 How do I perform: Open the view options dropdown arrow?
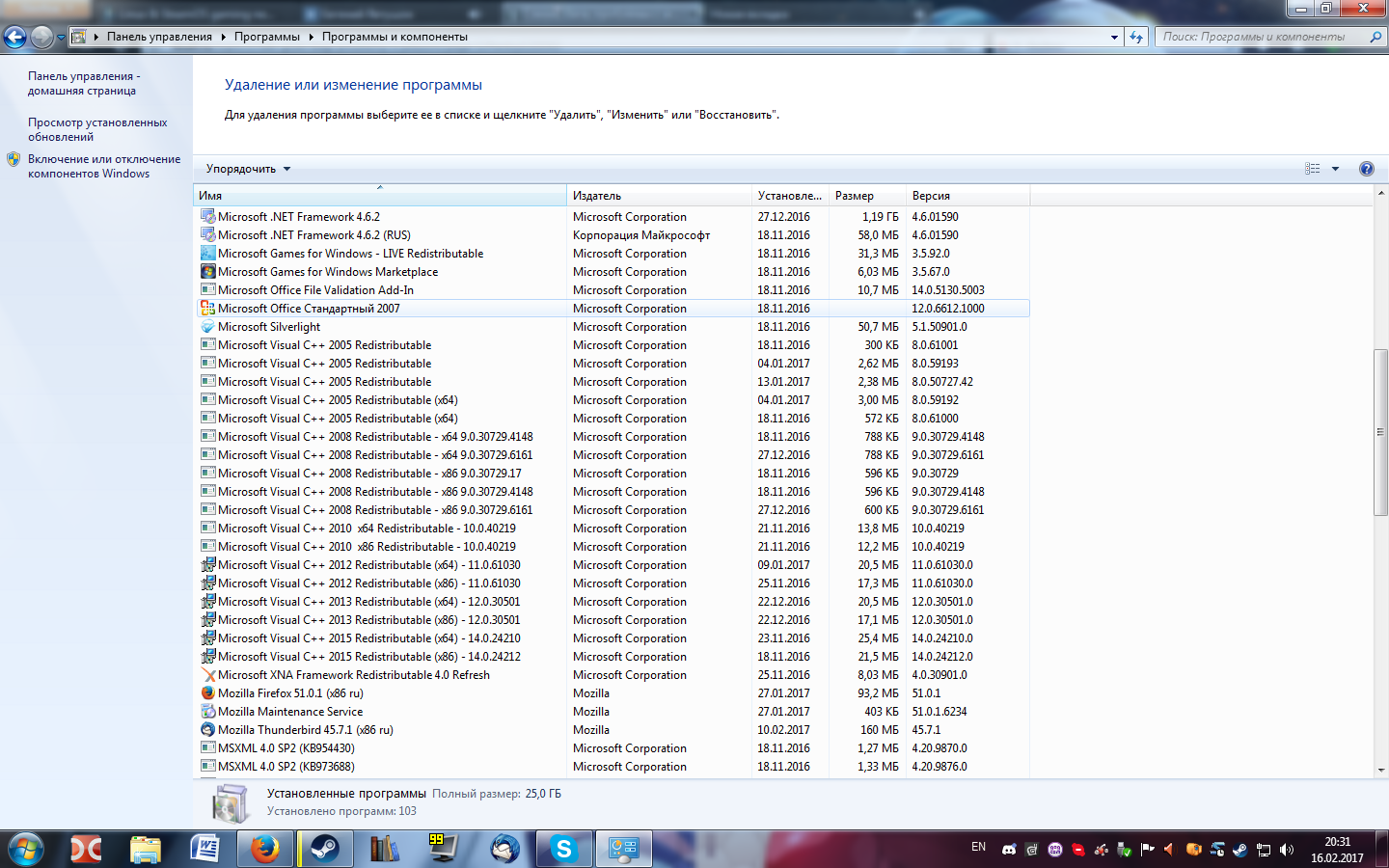point(1335,169)
